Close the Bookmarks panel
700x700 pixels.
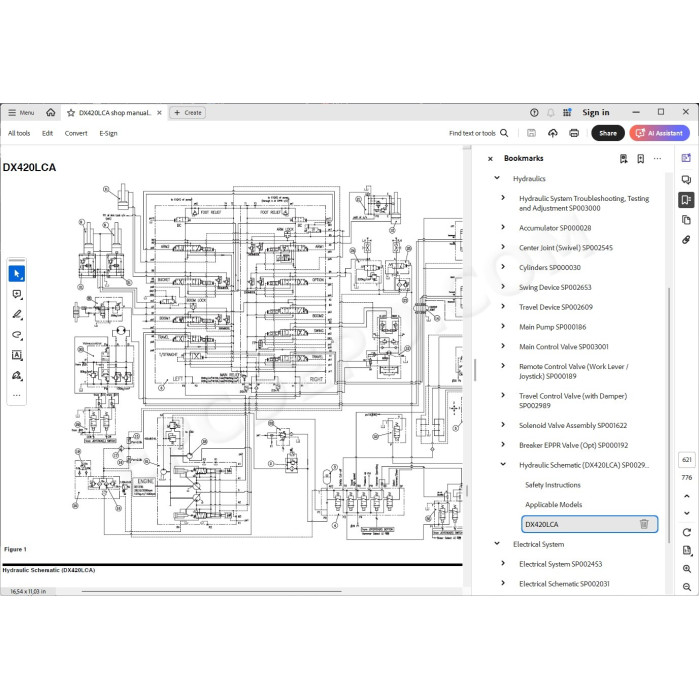coord(490,158)
